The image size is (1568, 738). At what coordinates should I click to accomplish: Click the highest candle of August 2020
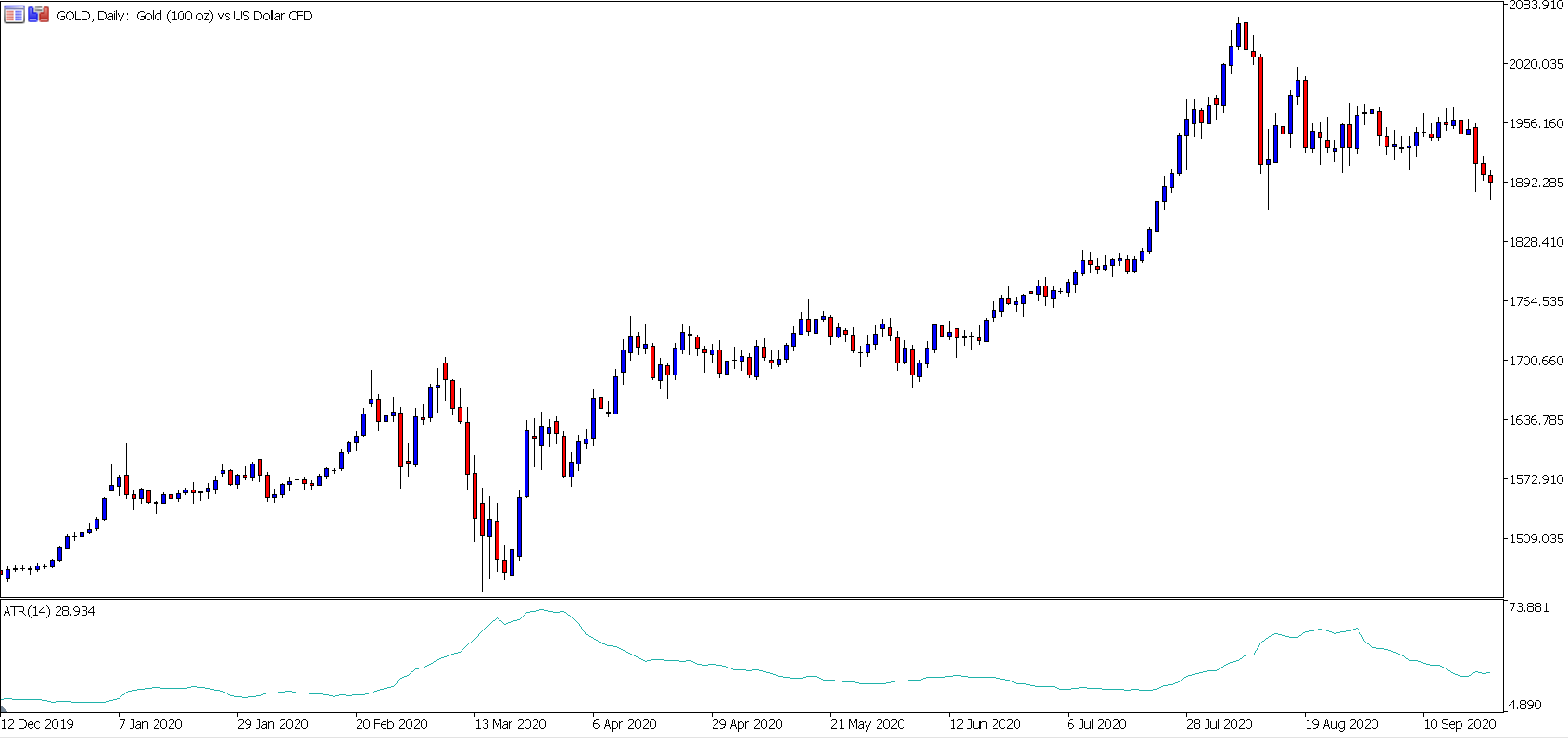coord(1246,35)
